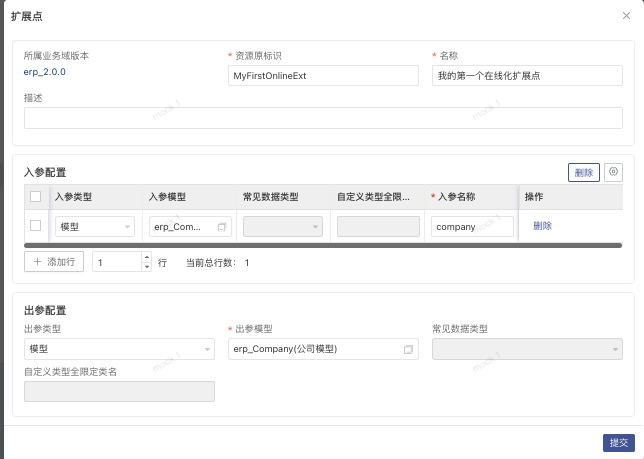The height and width of the screenshot is (459, 644).
Task: Click the 入参配置 section title
Action: [45, 172]
